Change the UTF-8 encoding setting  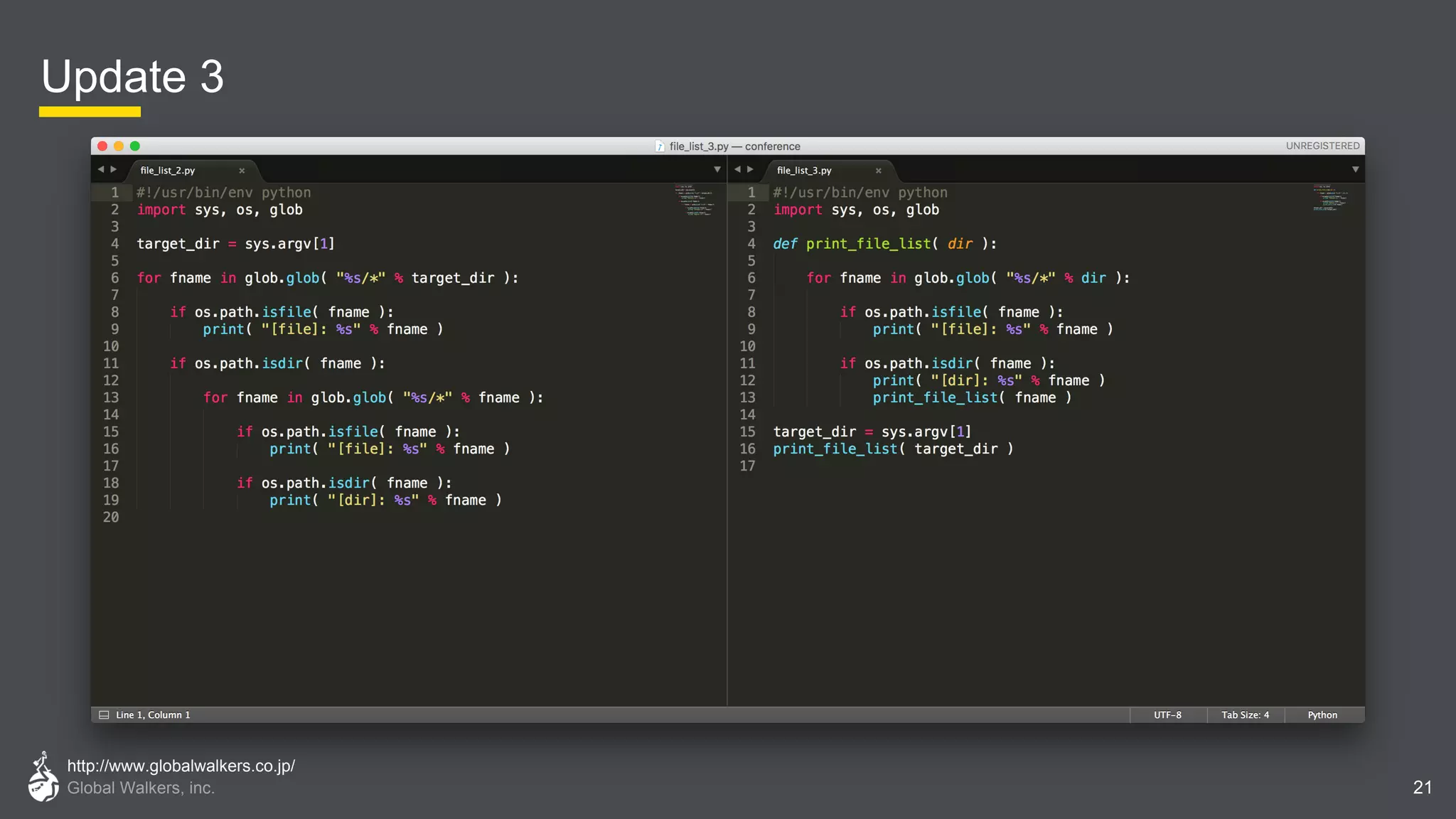(1167, 715)
